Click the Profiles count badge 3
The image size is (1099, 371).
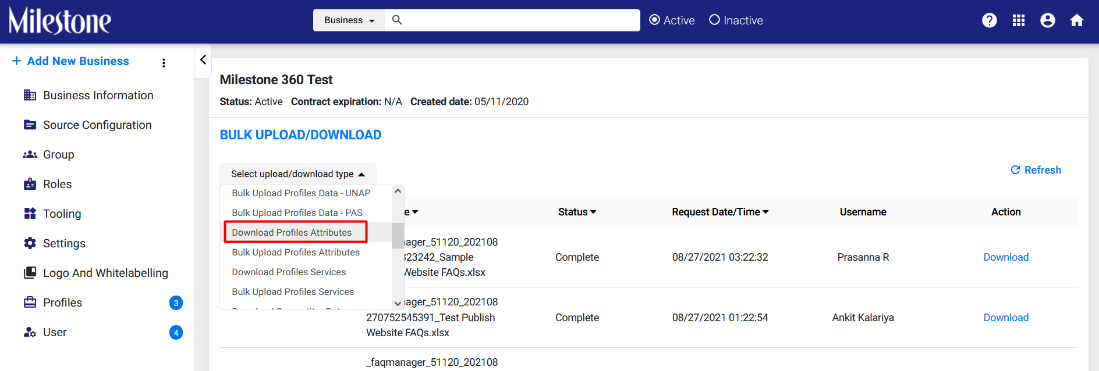pyautogui.click(x=176, y=303)
